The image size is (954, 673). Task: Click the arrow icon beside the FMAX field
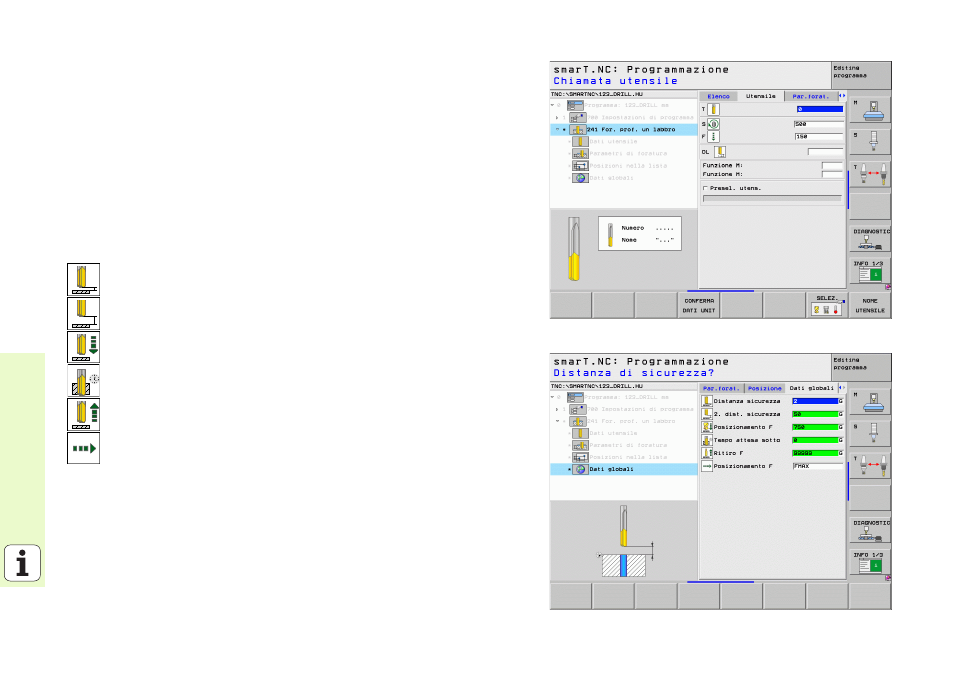tap(707, 466)
